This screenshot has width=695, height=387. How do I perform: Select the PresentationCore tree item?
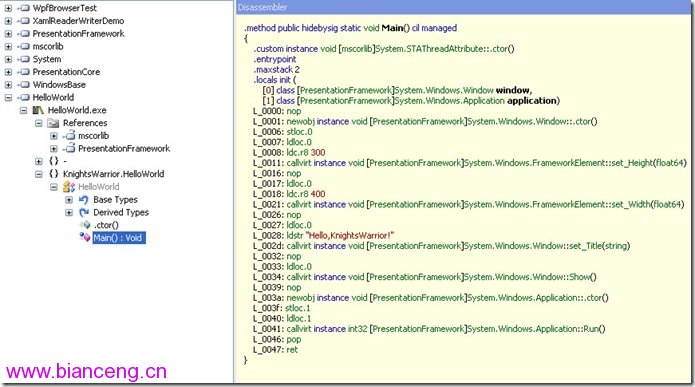[66, 72]
